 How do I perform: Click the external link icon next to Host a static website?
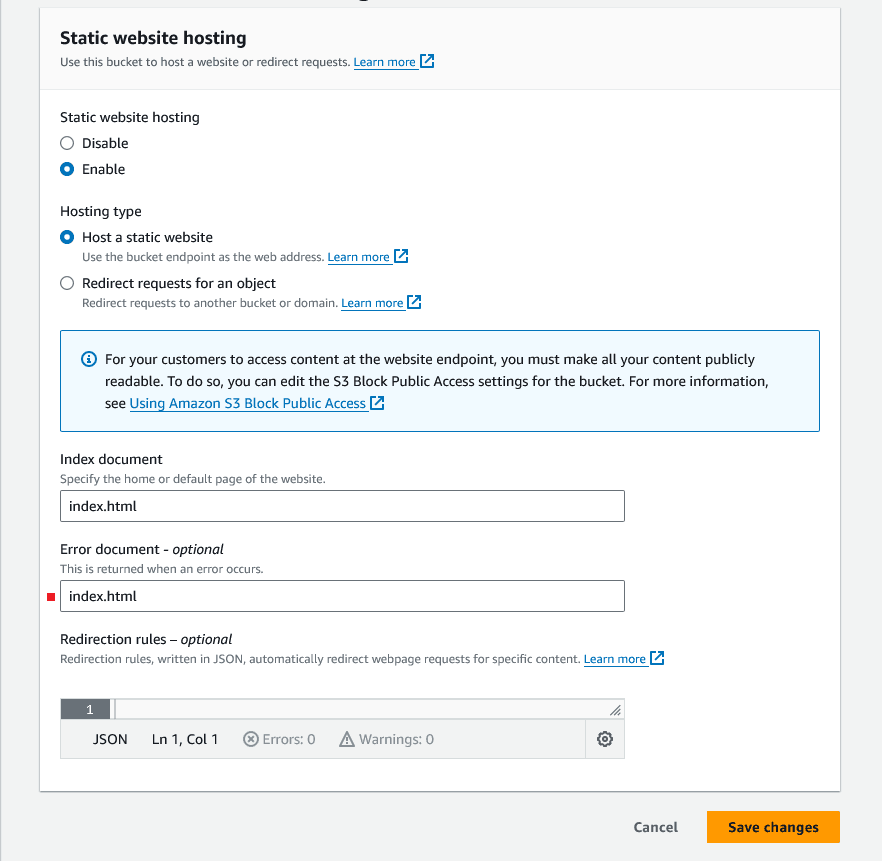click(x=402, y=256)
